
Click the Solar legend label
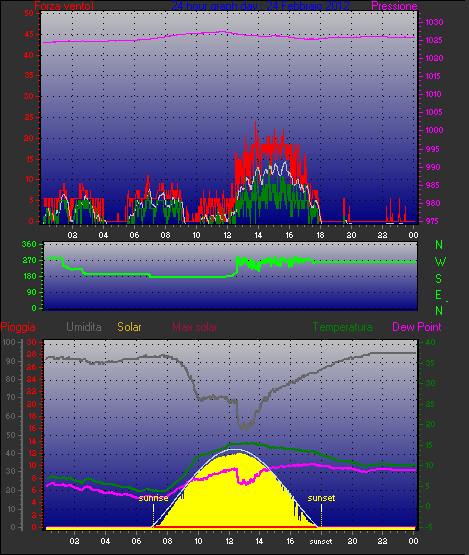(x=129, y=327)
